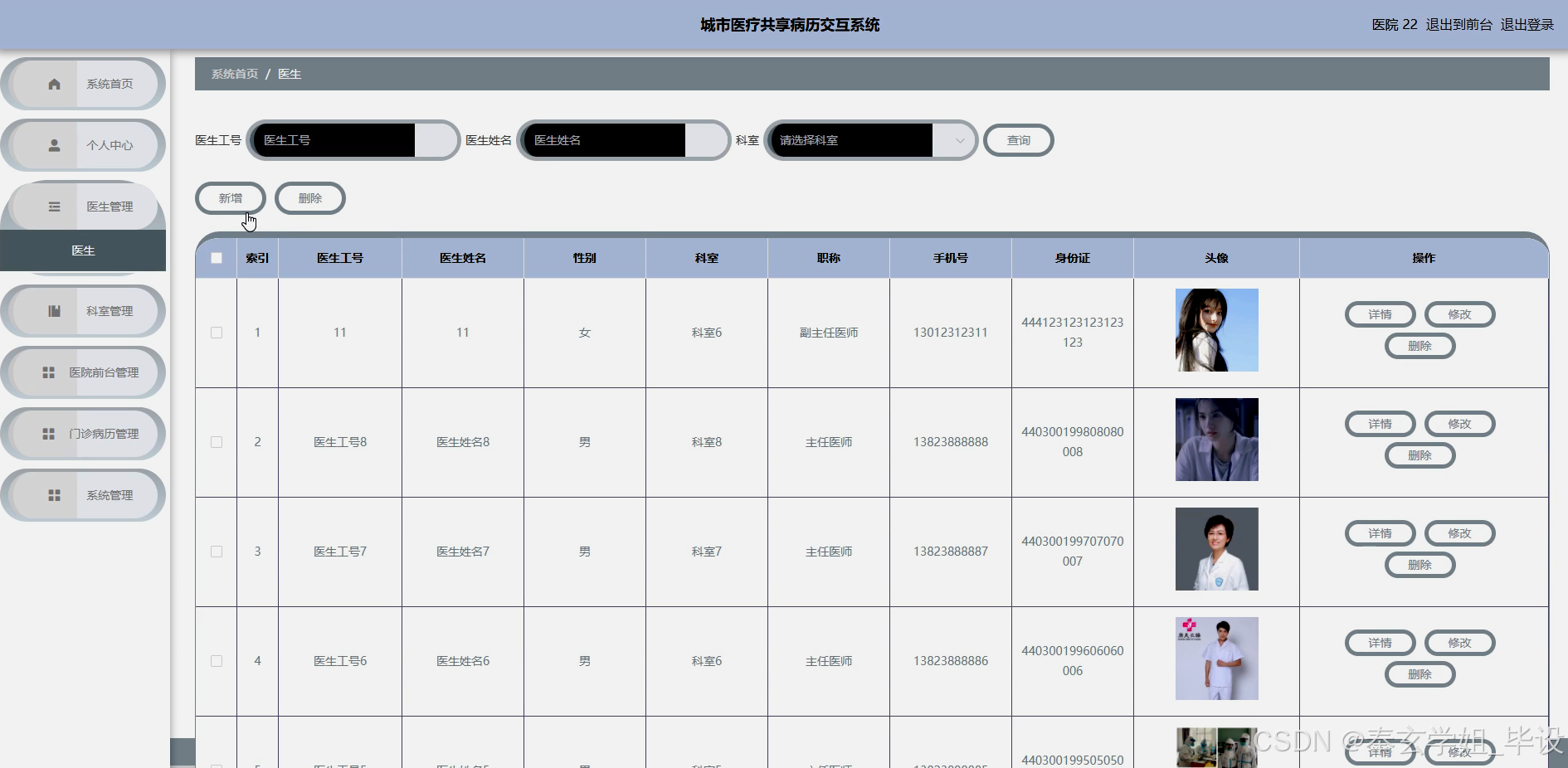Check the checkbox for row 医生工号6

coord(217,661)
